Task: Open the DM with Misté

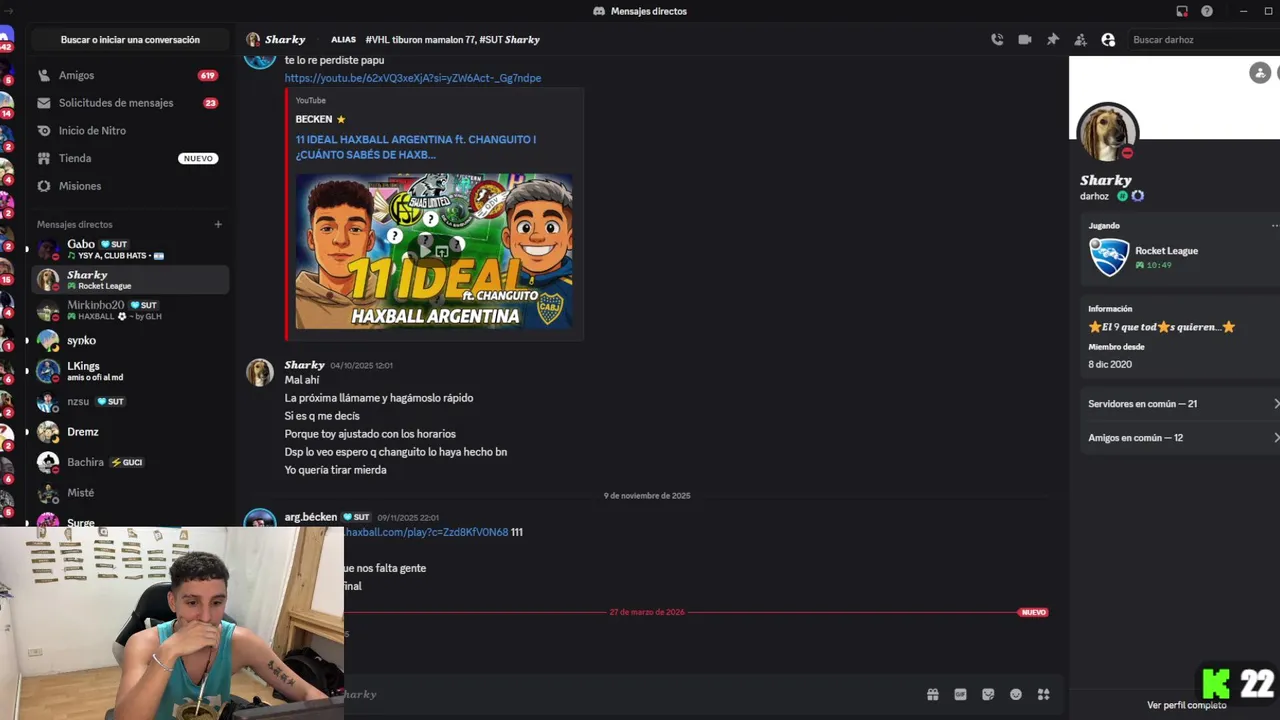Action: tap(130, 493)
